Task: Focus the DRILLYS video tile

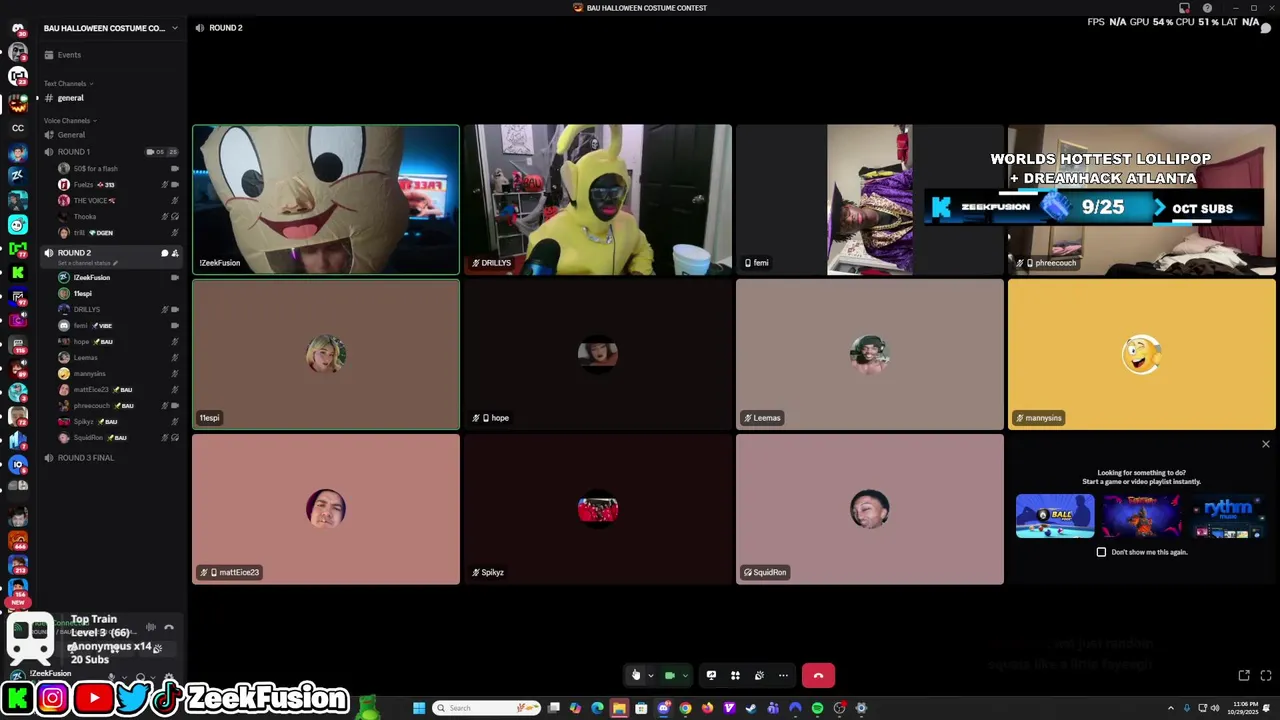Action: tap(598, 200)
